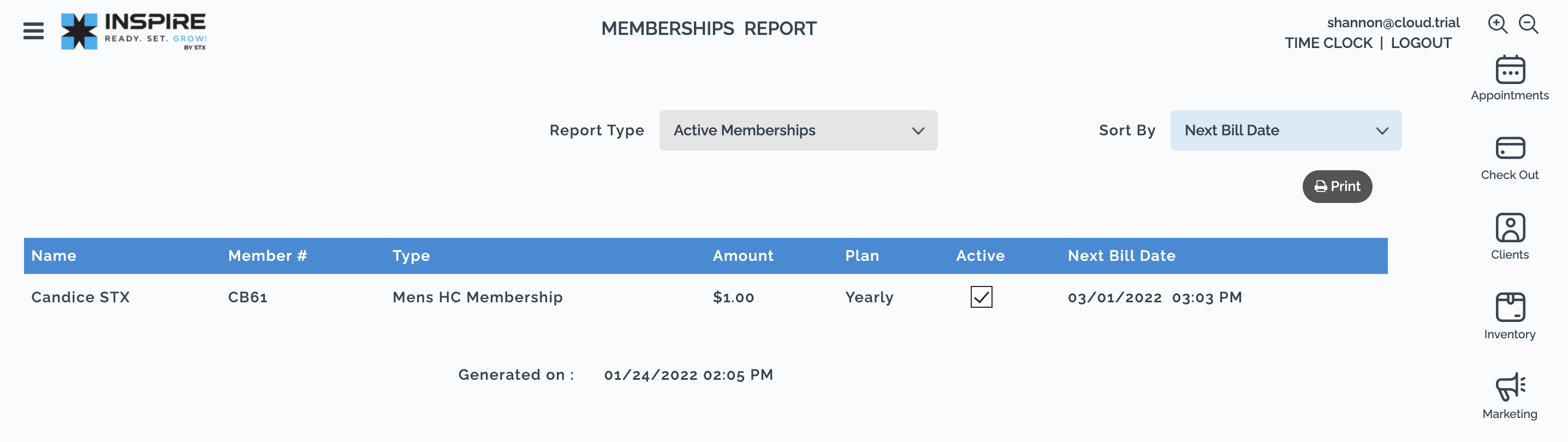Open the Sort By dropdown
Screen dimensions: 1568x442
(x=1286, y=130)
